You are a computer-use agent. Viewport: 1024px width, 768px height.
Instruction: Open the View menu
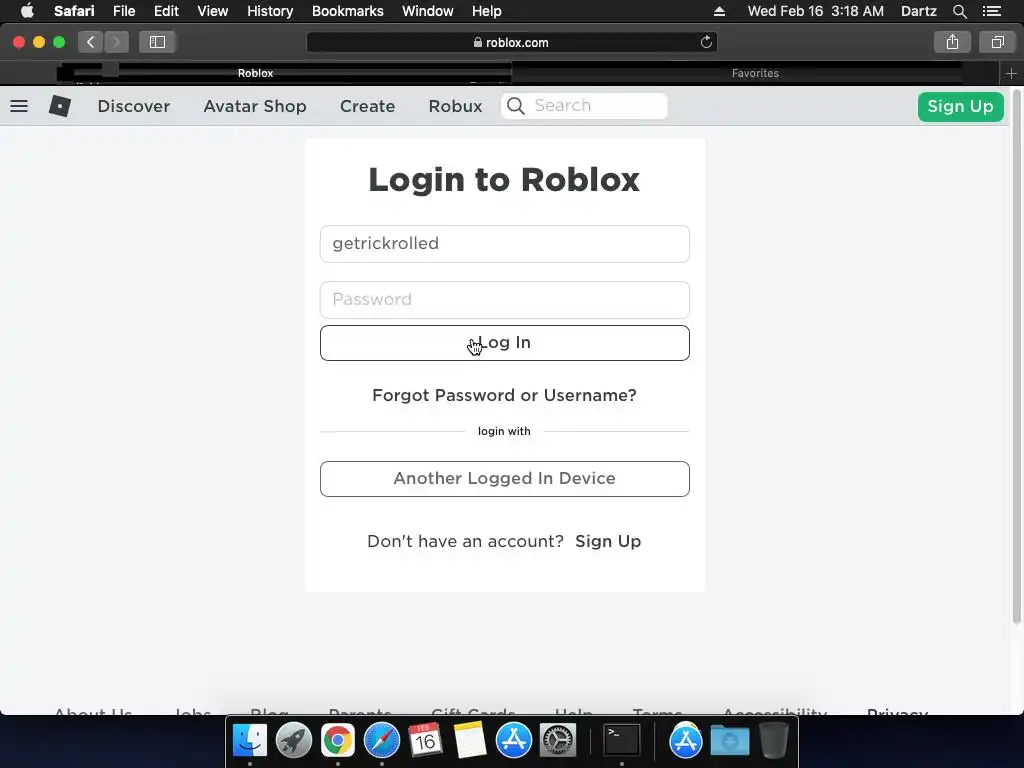coord(212,11)
